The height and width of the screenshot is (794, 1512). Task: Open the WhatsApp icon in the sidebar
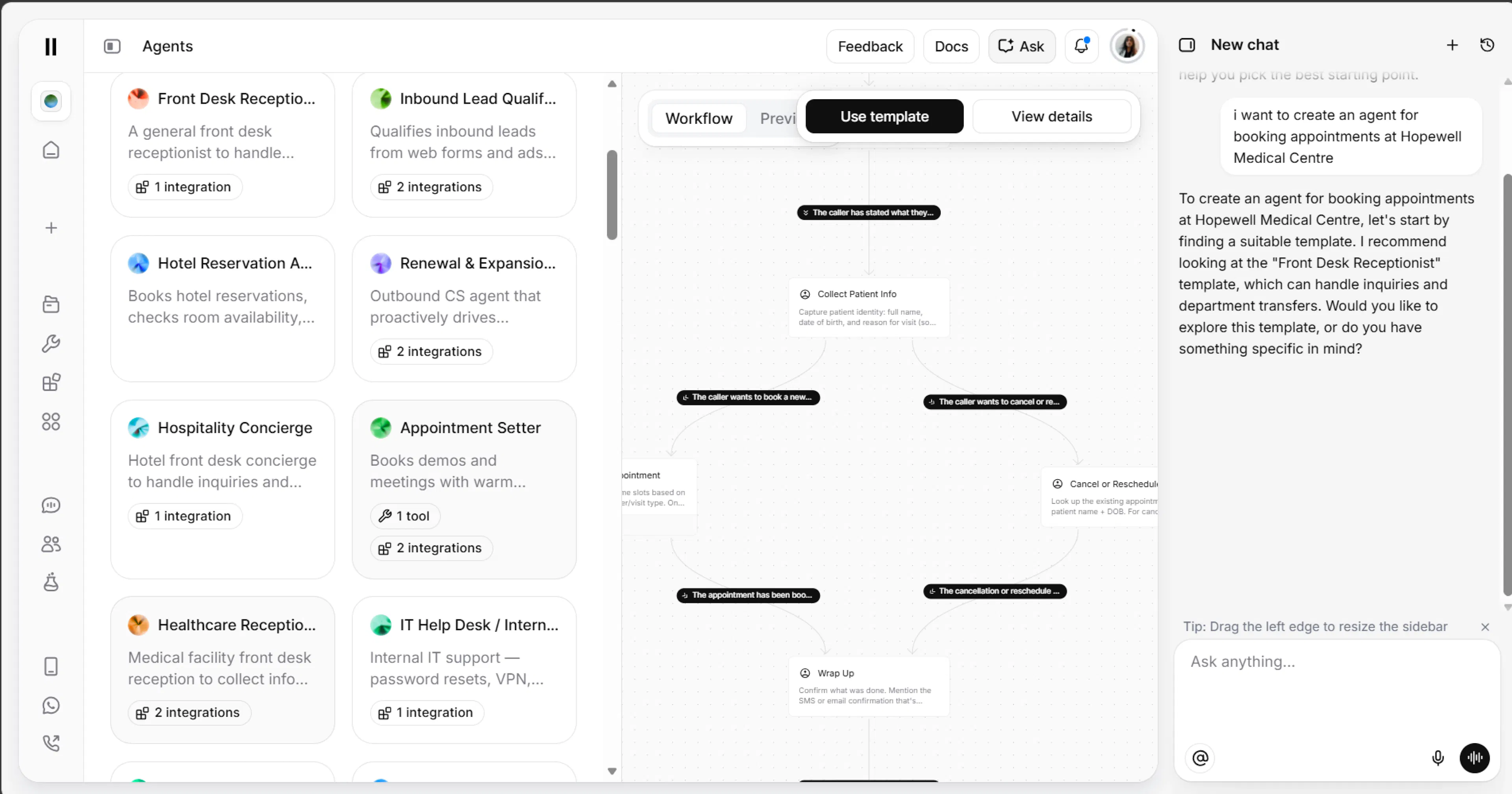(x=51, y=705)
